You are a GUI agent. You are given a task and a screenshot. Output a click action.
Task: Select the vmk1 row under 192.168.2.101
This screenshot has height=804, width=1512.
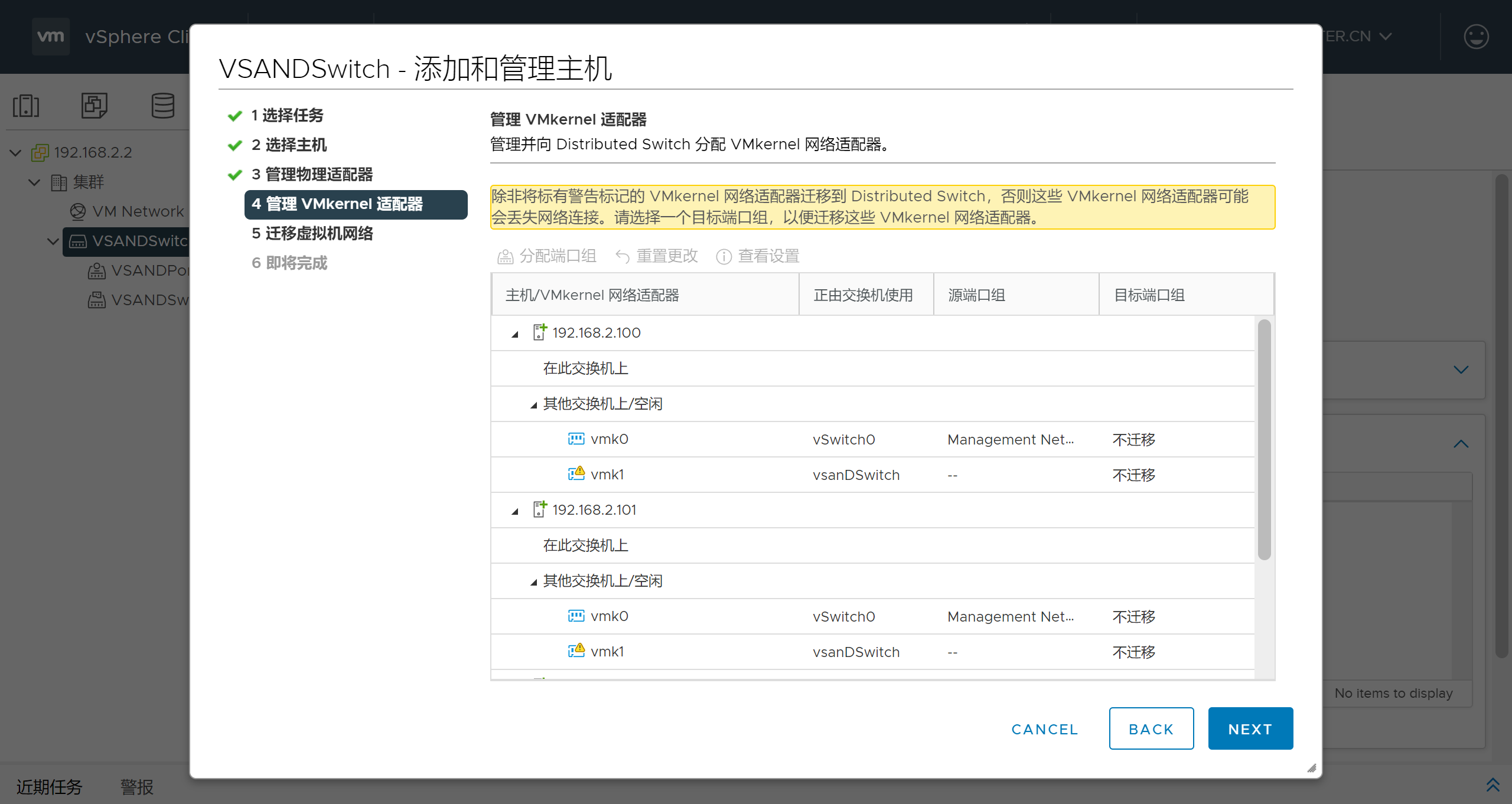(x=873, y=652)
